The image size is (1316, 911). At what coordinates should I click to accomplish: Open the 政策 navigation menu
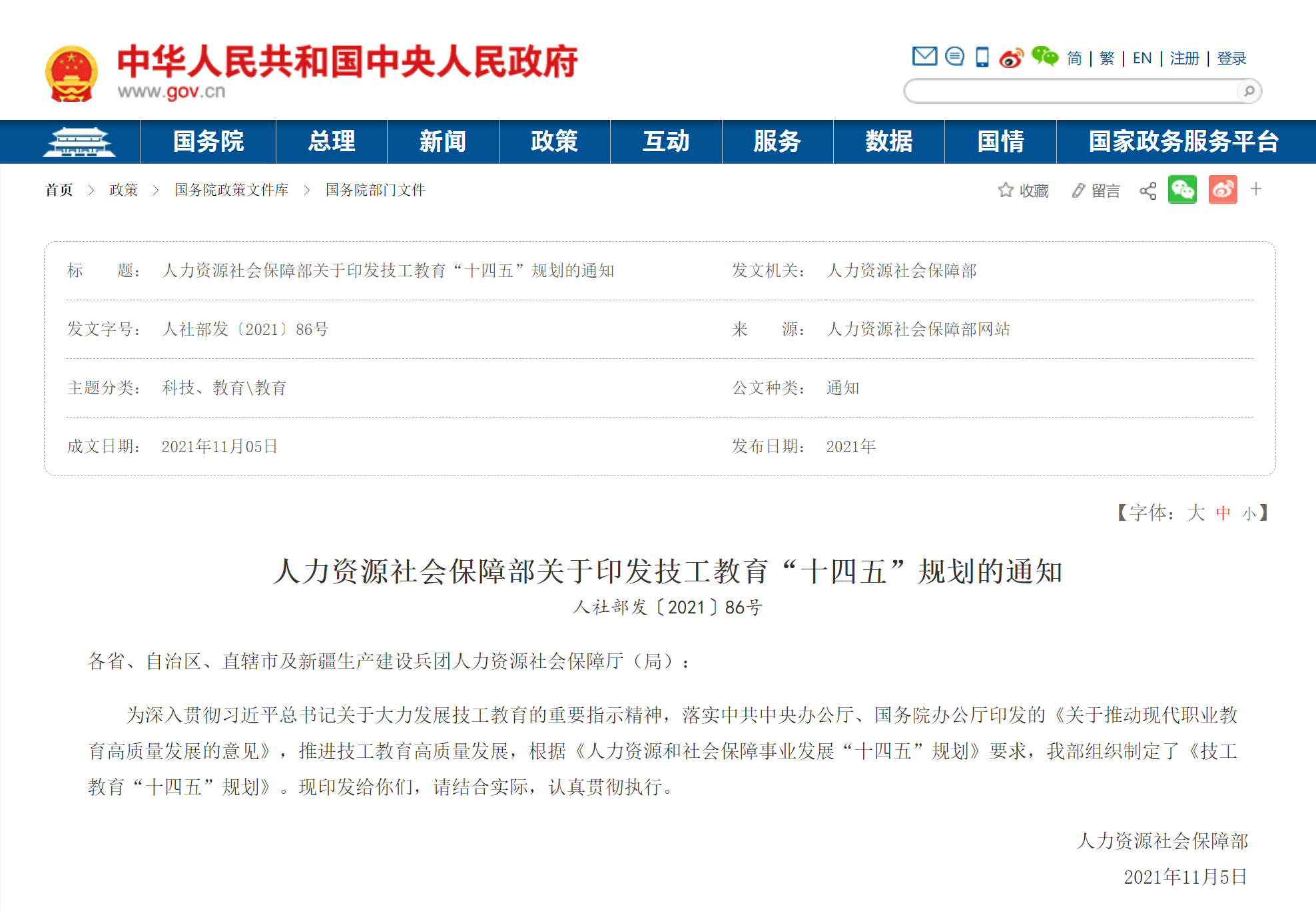point(554,142)
